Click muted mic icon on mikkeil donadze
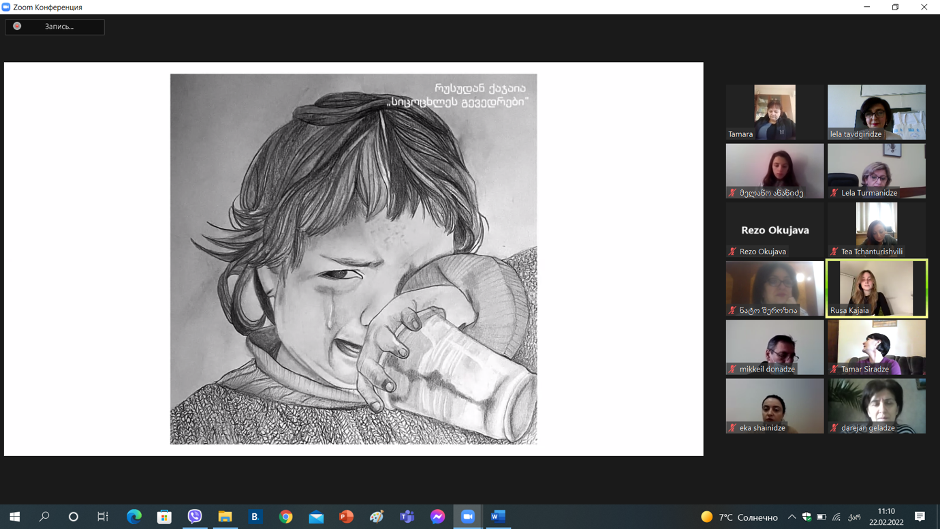The height and width of the screenshot is (529, 941). pos(732,369)
